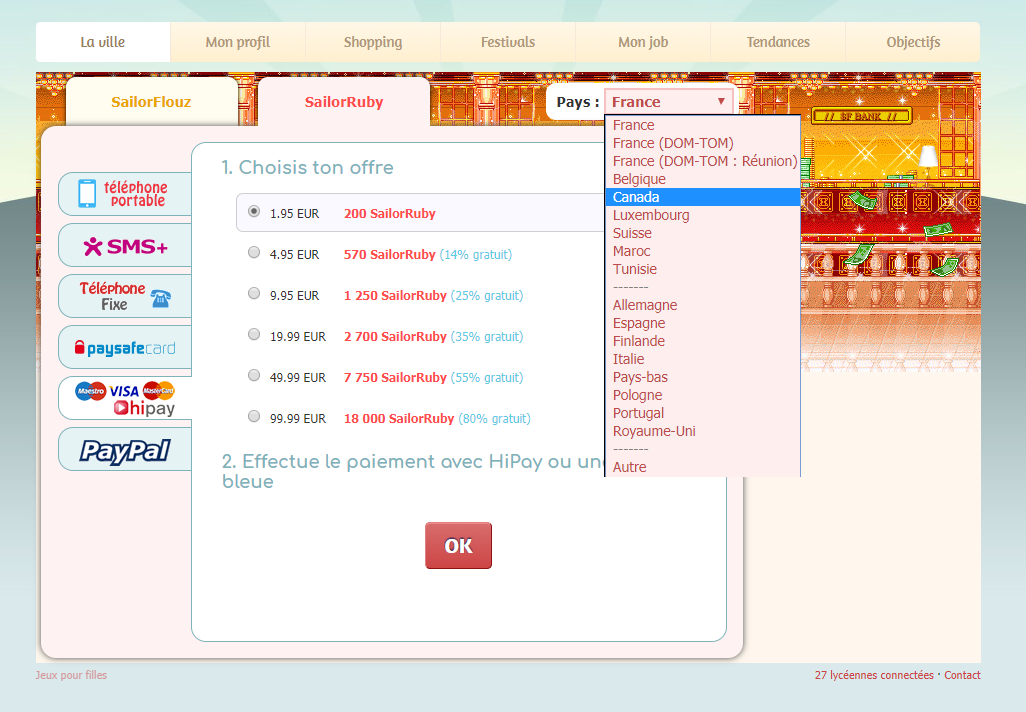Screen dimensions: 1026x712
Task: Open the Festivals tab
Action: click(x=508, y=42)
